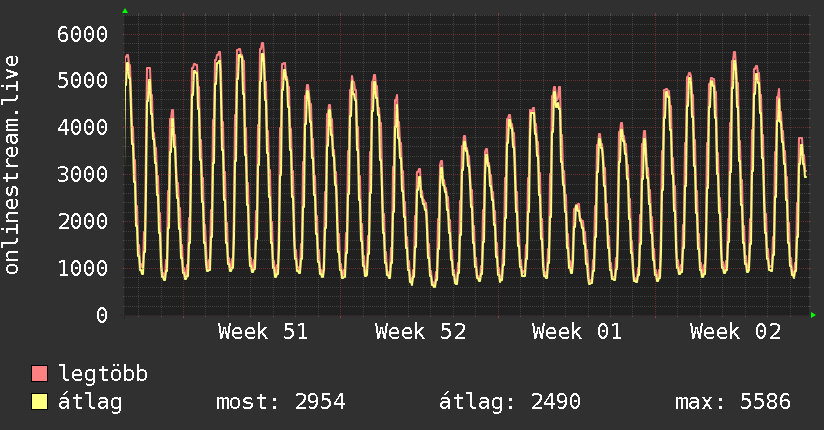Click the 3000 y-axis label
Viewport: 824px width, 430px height.
(83, 175)
